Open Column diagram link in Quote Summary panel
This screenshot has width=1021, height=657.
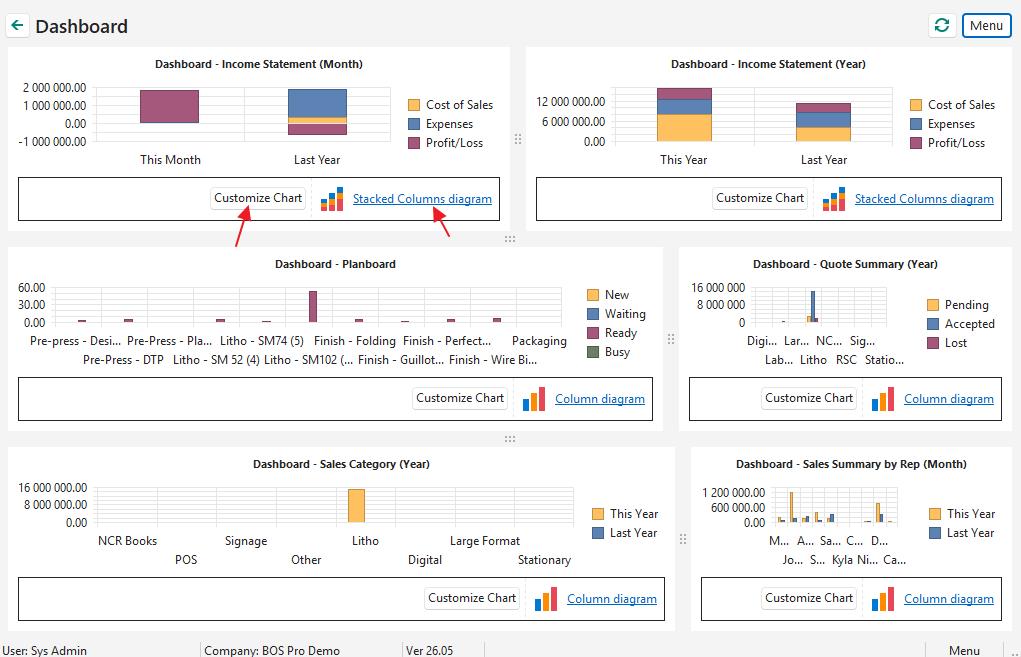949,399
